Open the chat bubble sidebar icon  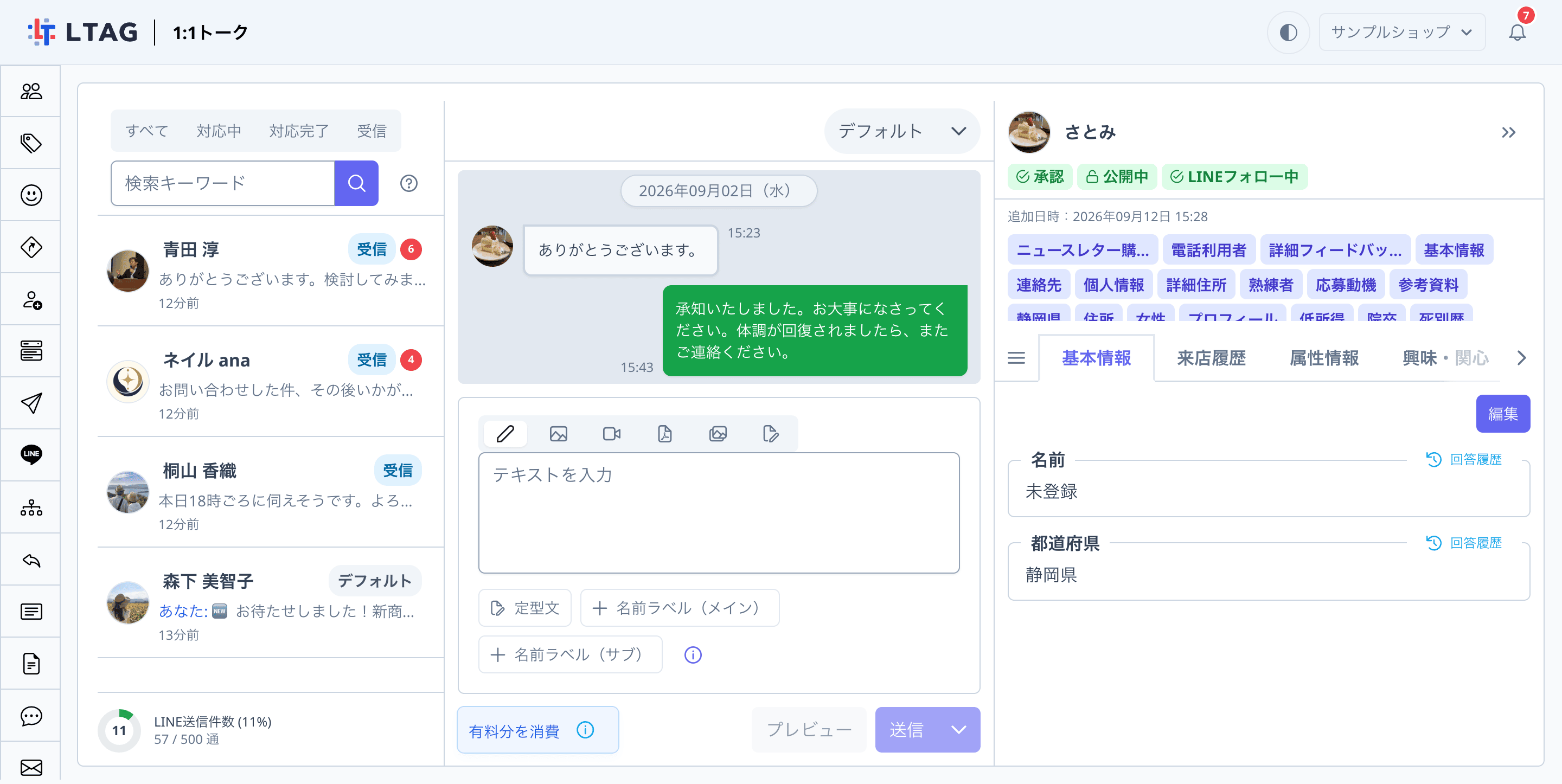click(x=31, y=716)
